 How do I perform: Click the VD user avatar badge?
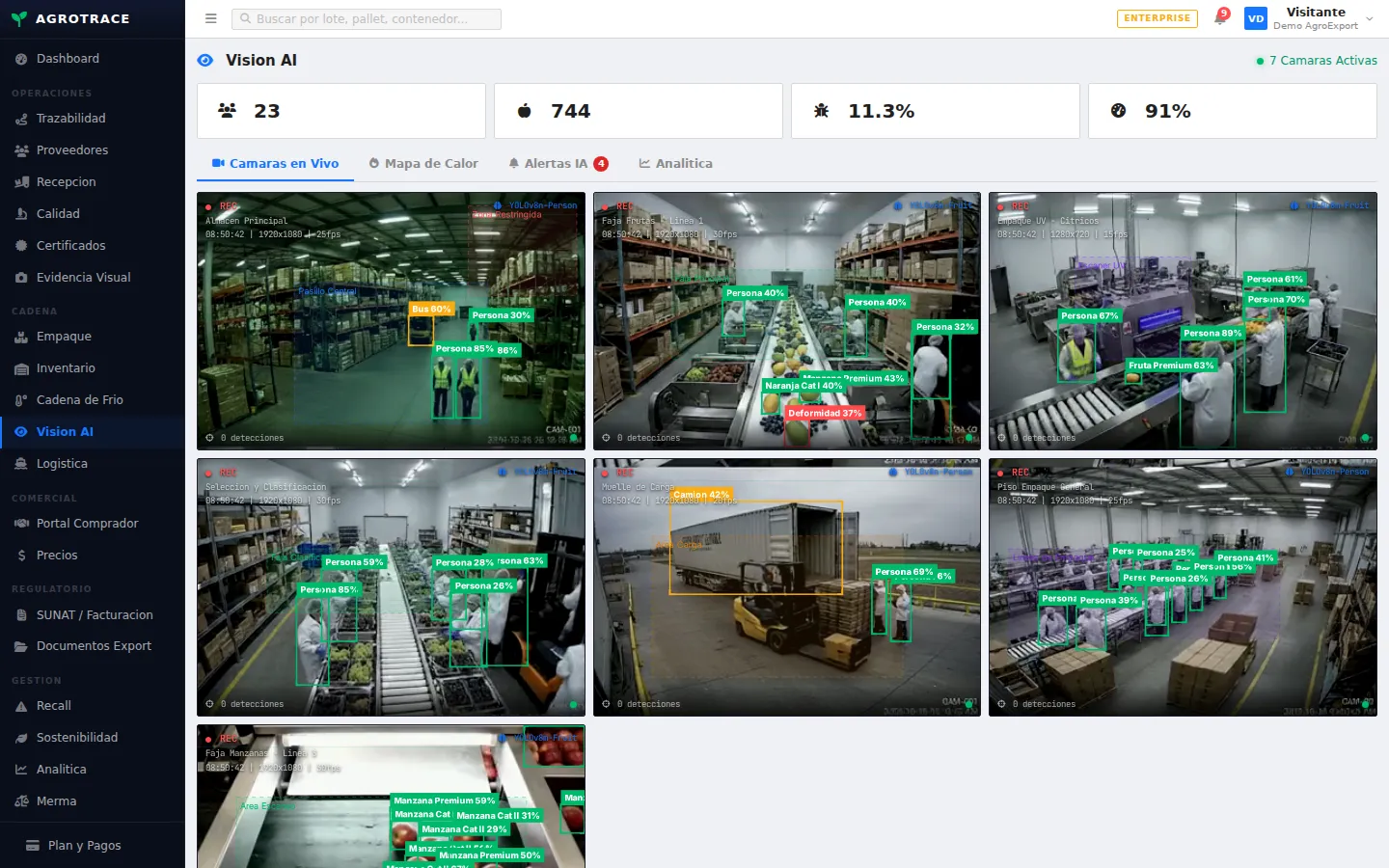(1256, 18)
